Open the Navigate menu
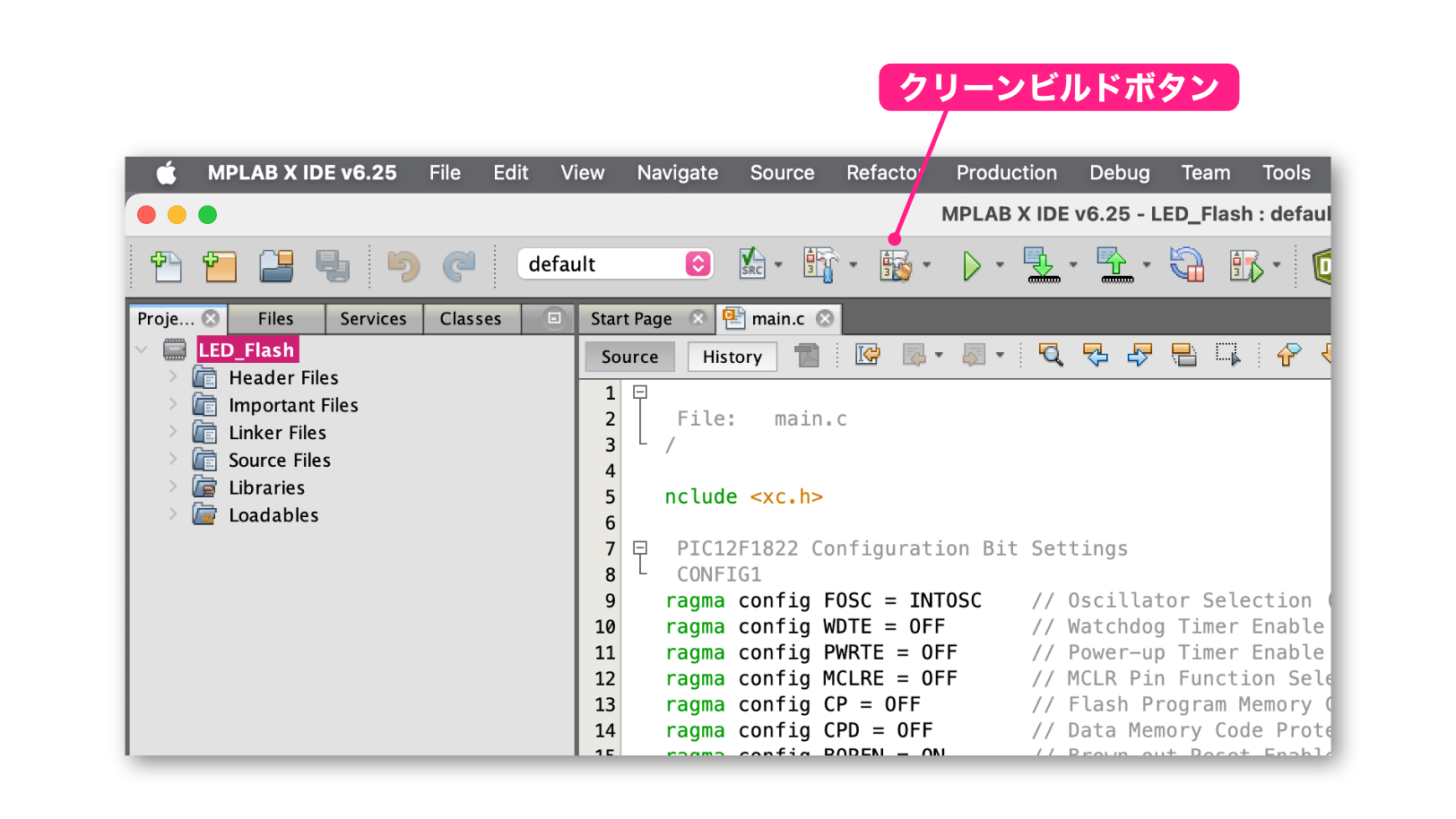 (678, 173)
